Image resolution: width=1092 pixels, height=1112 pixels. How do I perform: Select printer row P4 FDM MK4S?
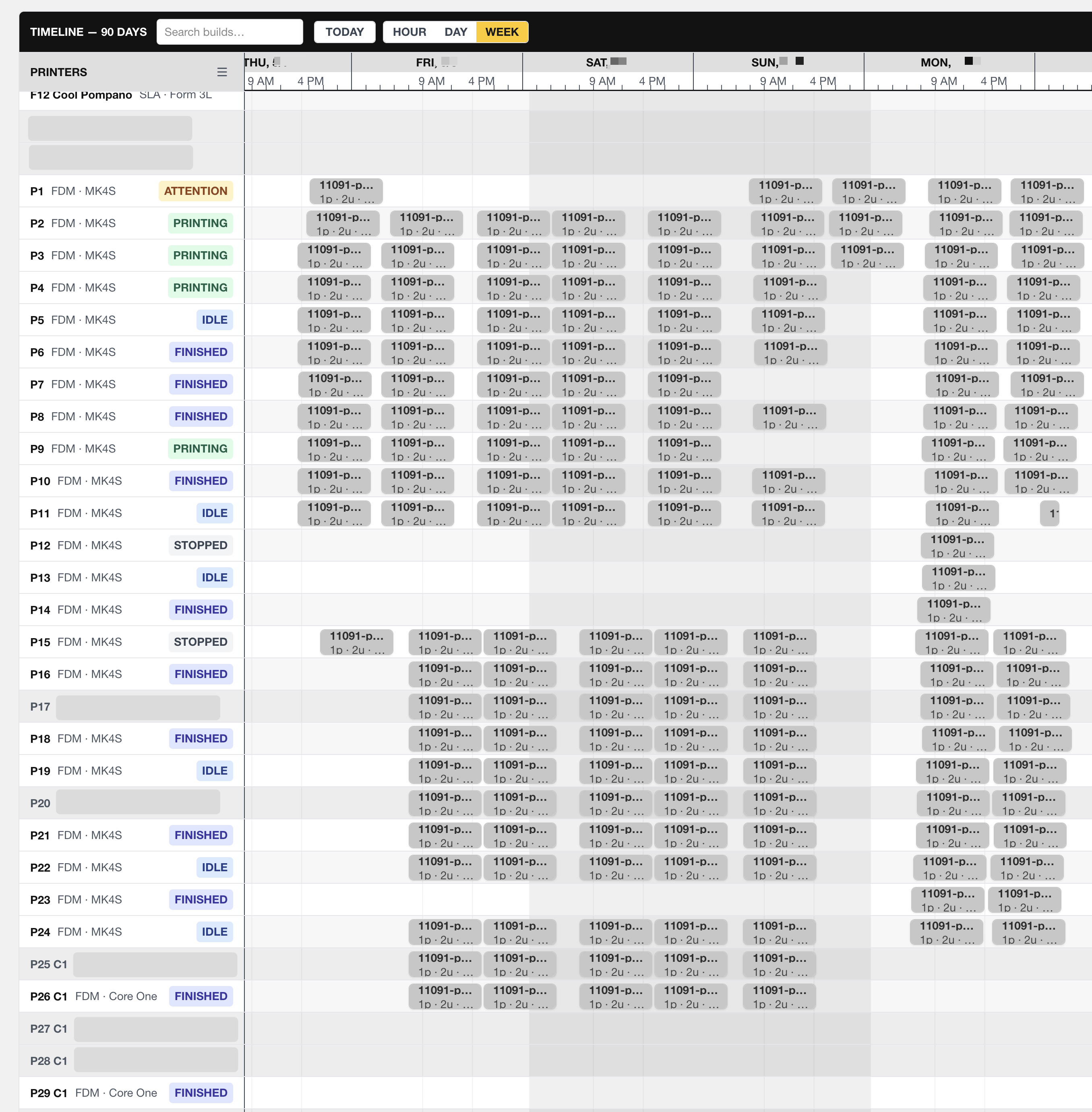(131, 287)
